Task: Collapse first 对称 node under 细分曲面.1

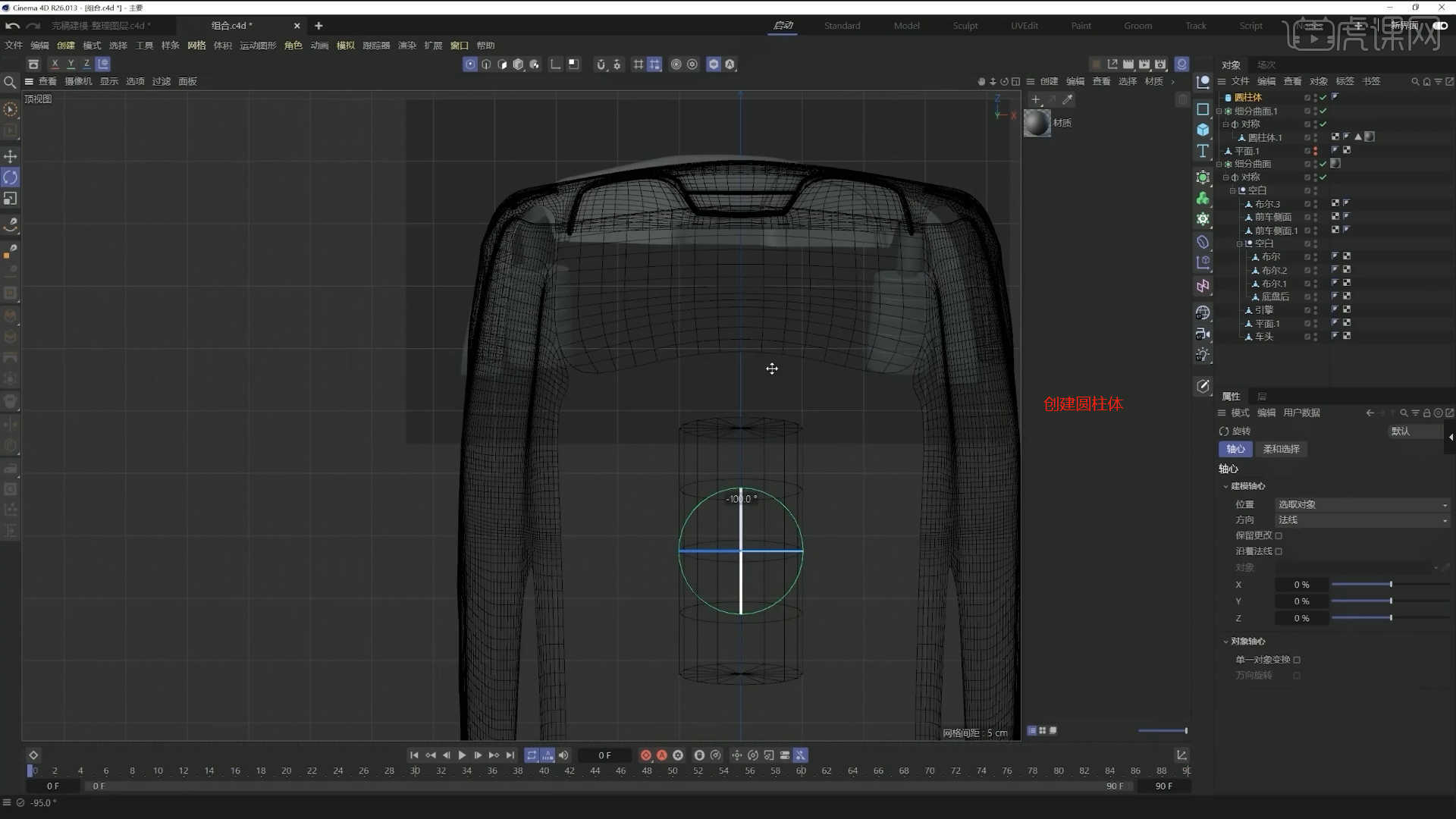Action: (1225, 124)
